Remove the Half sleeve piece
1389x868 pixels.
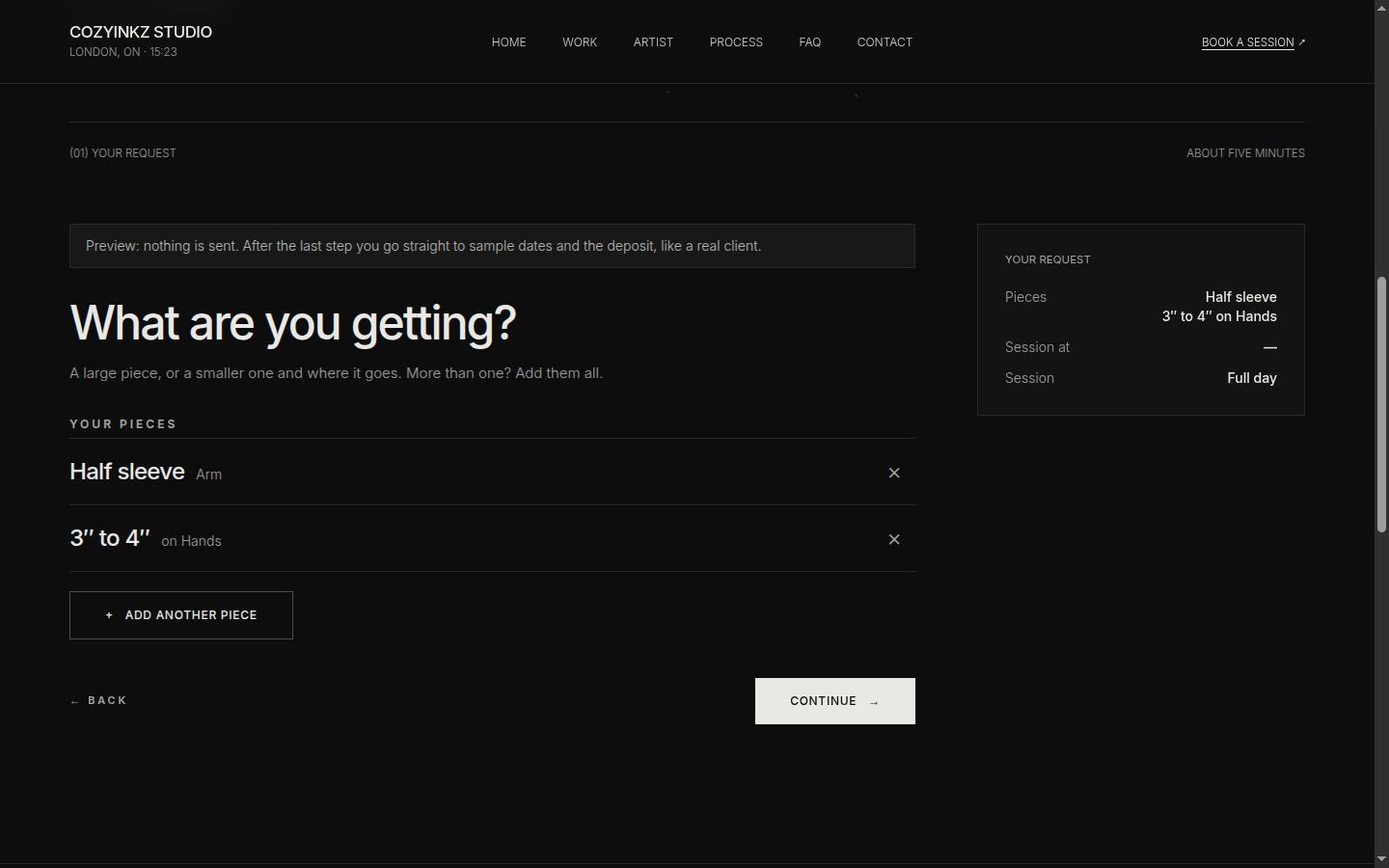[894, 473]
